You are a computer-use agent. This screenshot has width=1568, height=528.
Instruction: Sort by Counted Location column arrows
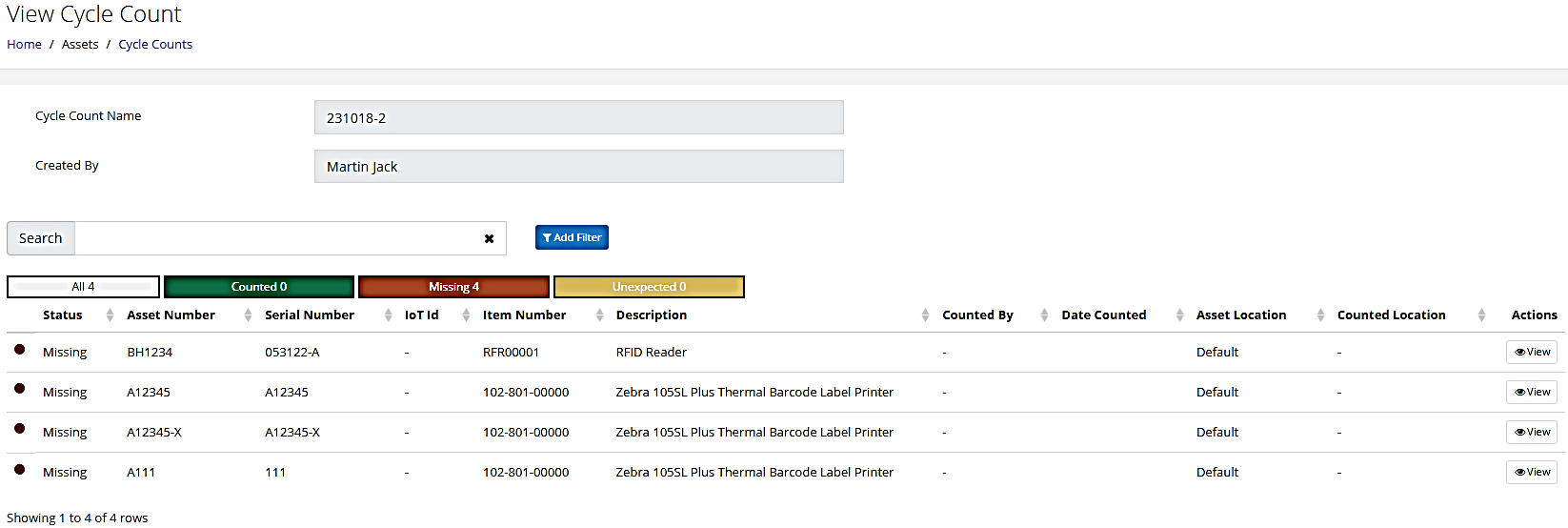1481,315
